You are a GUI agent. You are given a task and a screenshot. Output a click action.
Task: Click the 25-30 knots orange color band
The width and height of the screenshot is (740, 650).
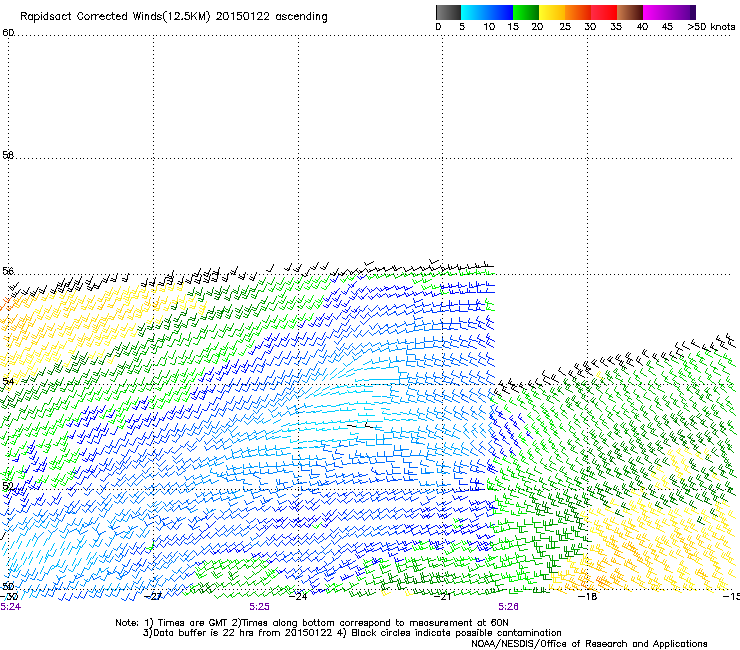[578, 12]
